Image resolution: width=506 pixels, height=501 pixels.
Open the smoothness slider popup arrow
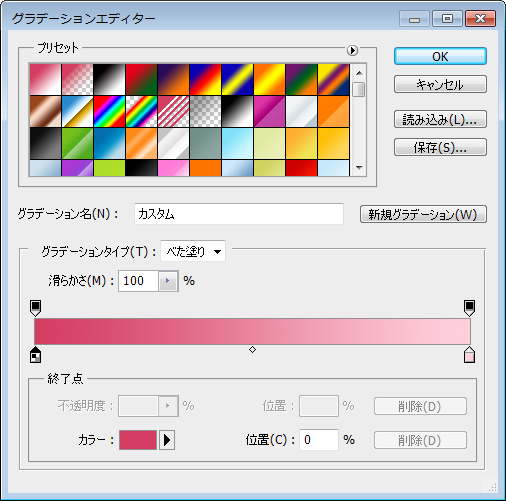click(x=168, y=281)
